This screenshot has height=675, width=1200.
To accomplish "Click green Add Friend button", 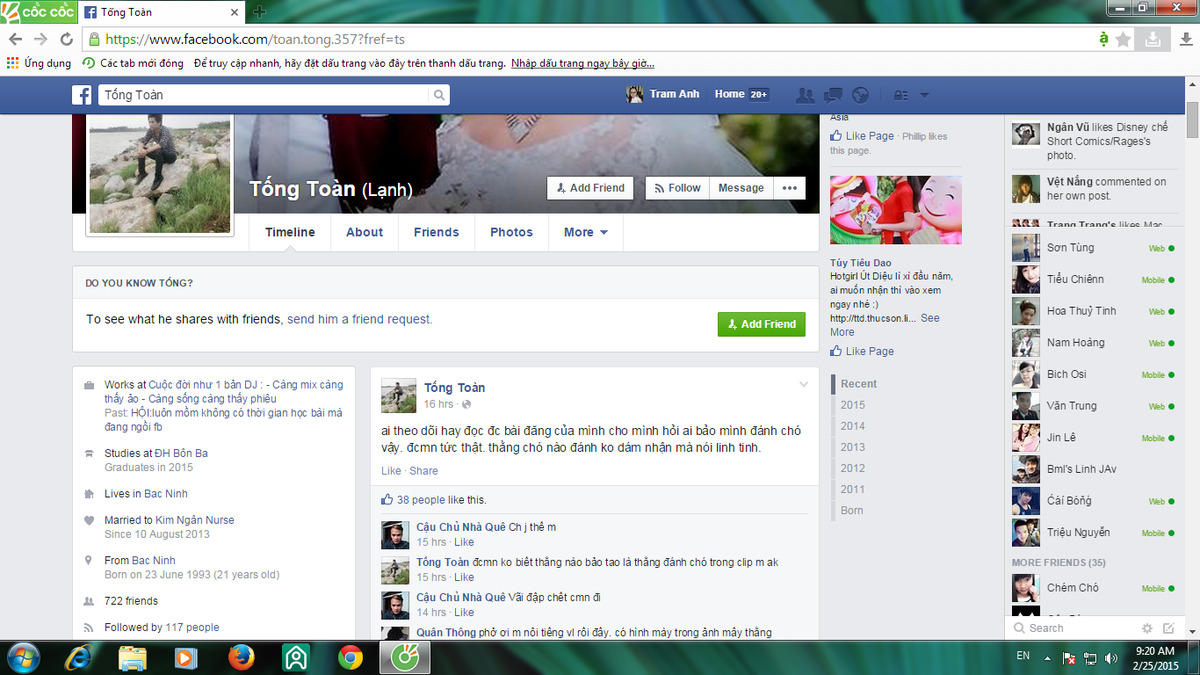I will (761, 324).
